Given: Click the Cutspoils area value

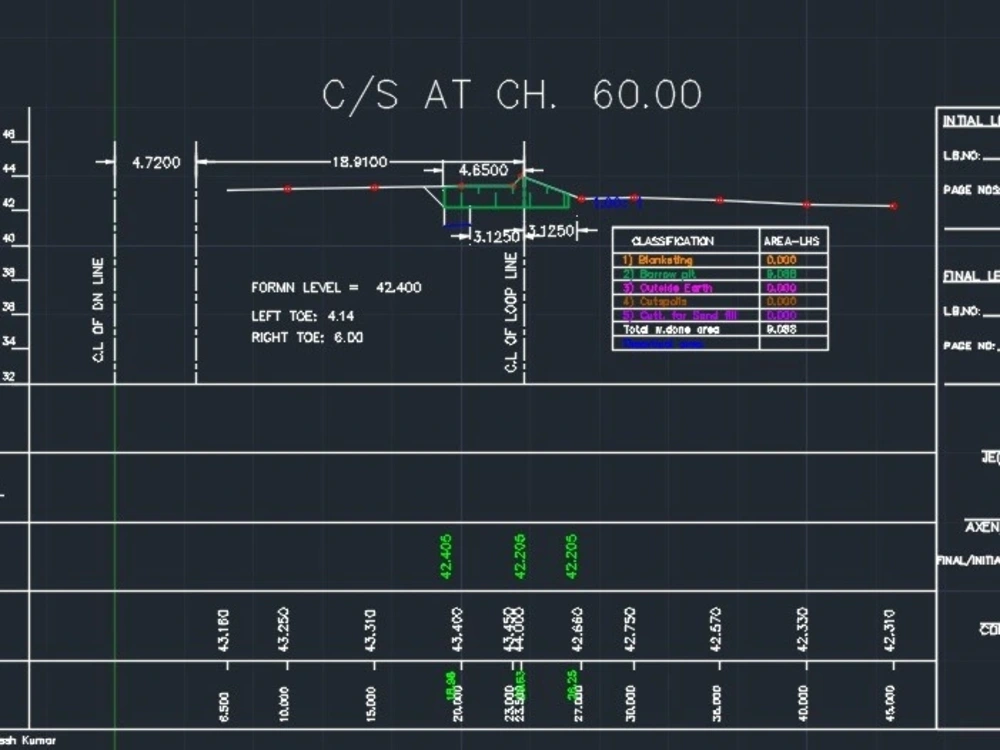Looking at the screenshot, I should (781, 302).
